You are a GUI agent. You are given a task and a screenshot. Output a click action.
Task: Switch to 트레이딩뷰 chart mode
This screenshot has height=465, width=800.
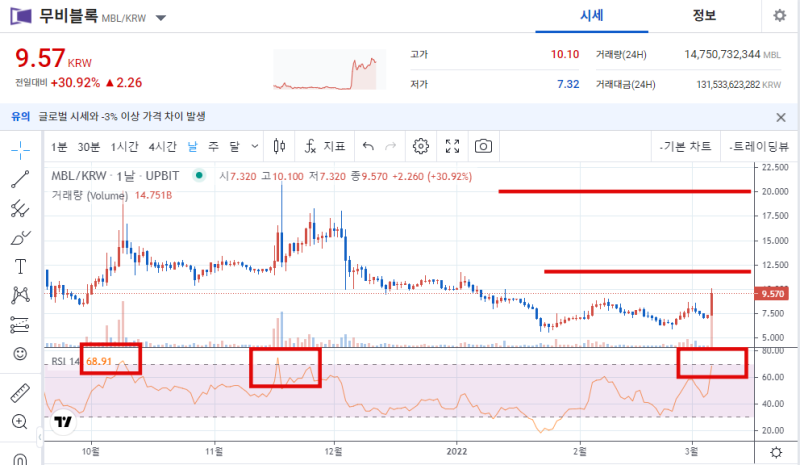pyautogui.click(x=759, y=147)
